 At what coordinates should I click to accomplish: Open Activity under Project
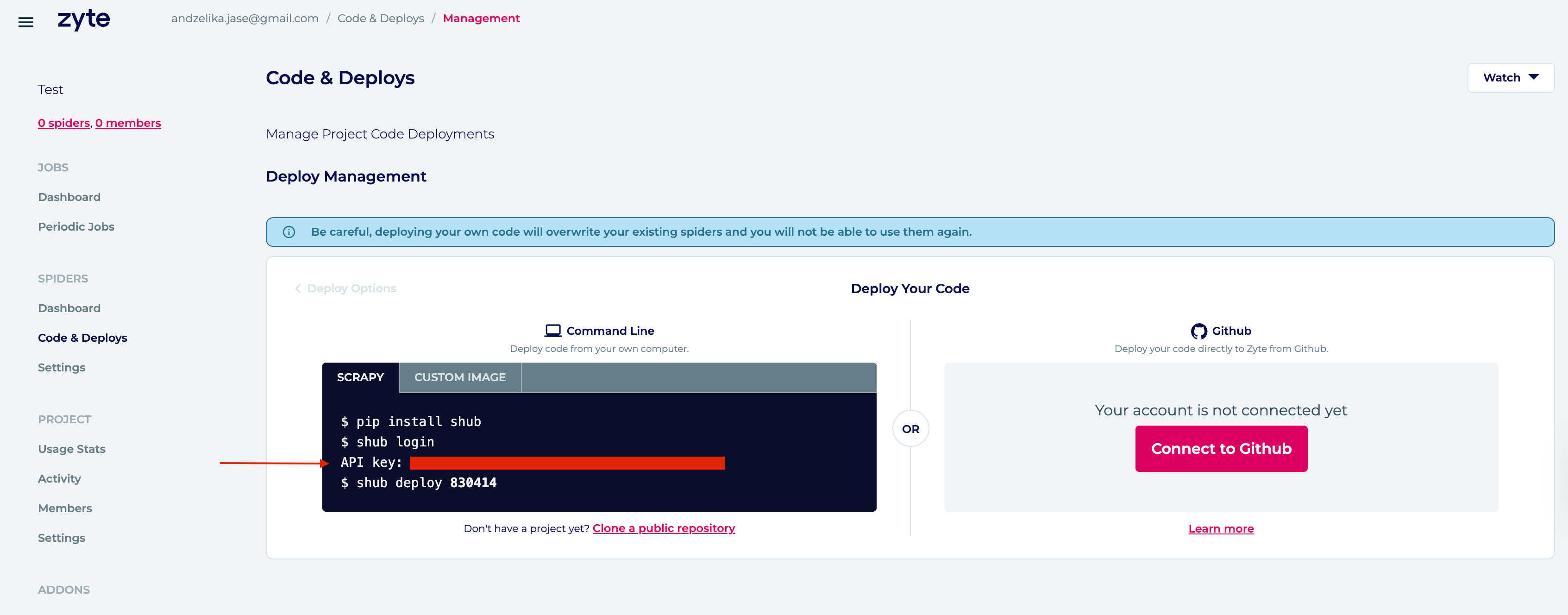tap(59, 478)
